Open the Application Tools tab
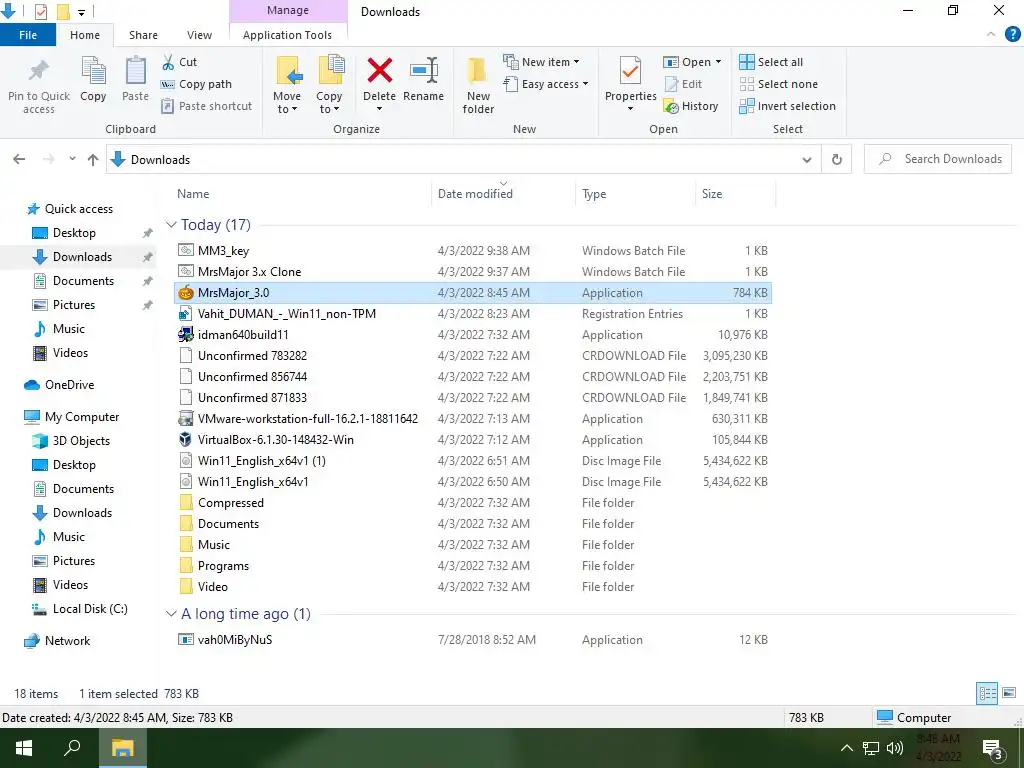Screen dimensions: 1024x768 pos(287,35)
